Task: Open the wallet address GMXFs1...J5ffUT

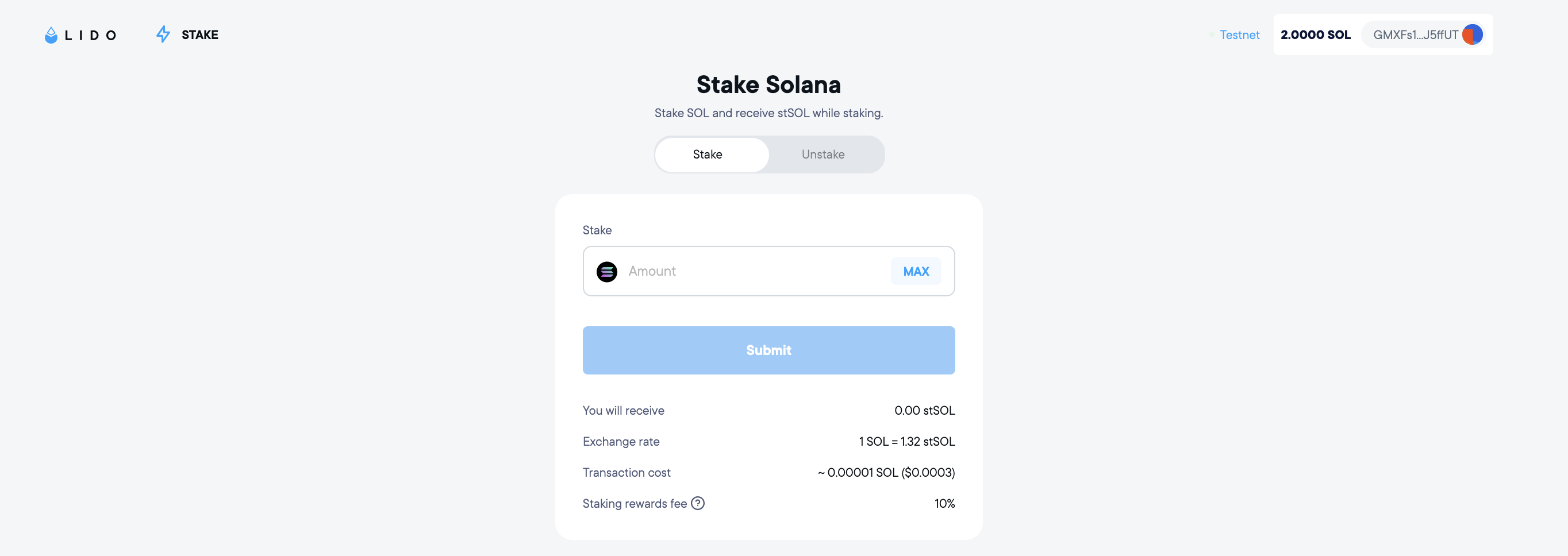Action: [x=1415, y=34]
